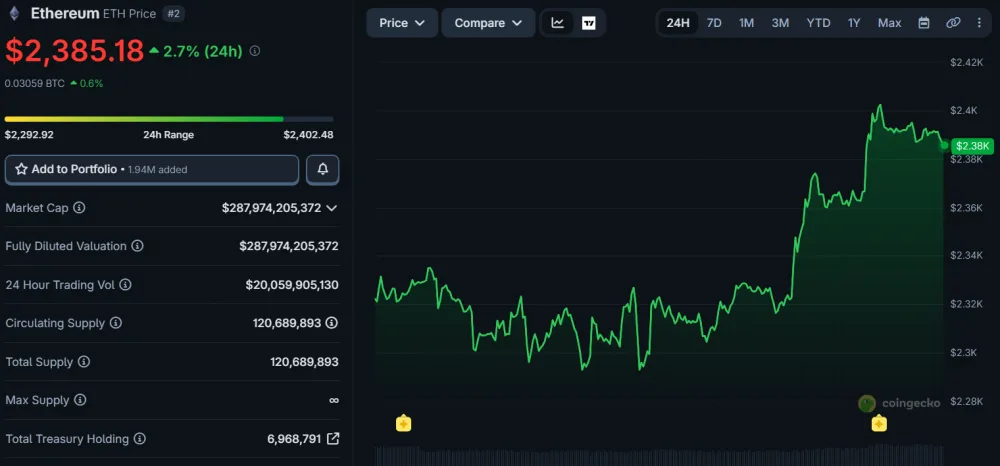Select the 1M time range tab
The width and height of the screenshot is (1000, 466).
pos(746,23)
